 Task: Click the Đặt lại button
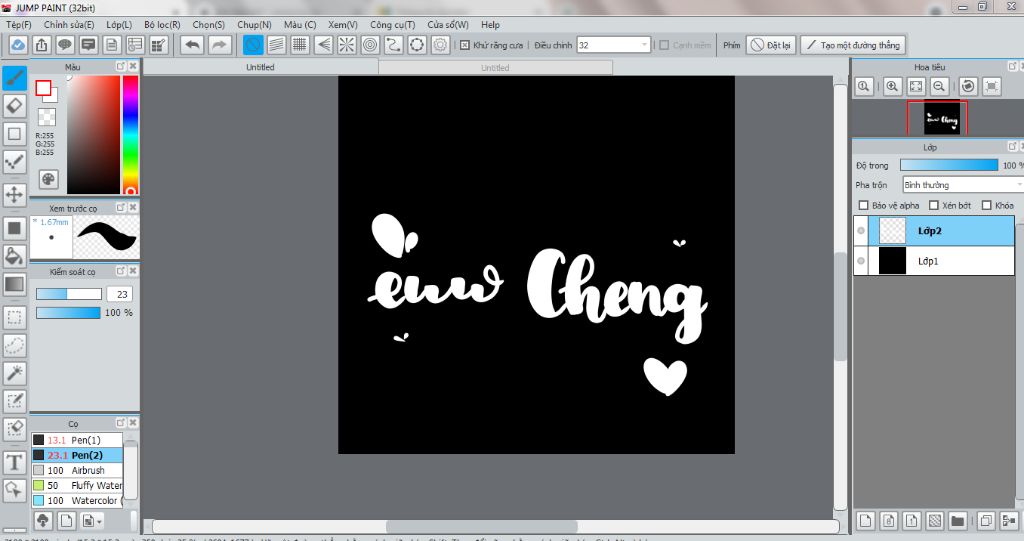pyautogui.click(x=771, y=45)
